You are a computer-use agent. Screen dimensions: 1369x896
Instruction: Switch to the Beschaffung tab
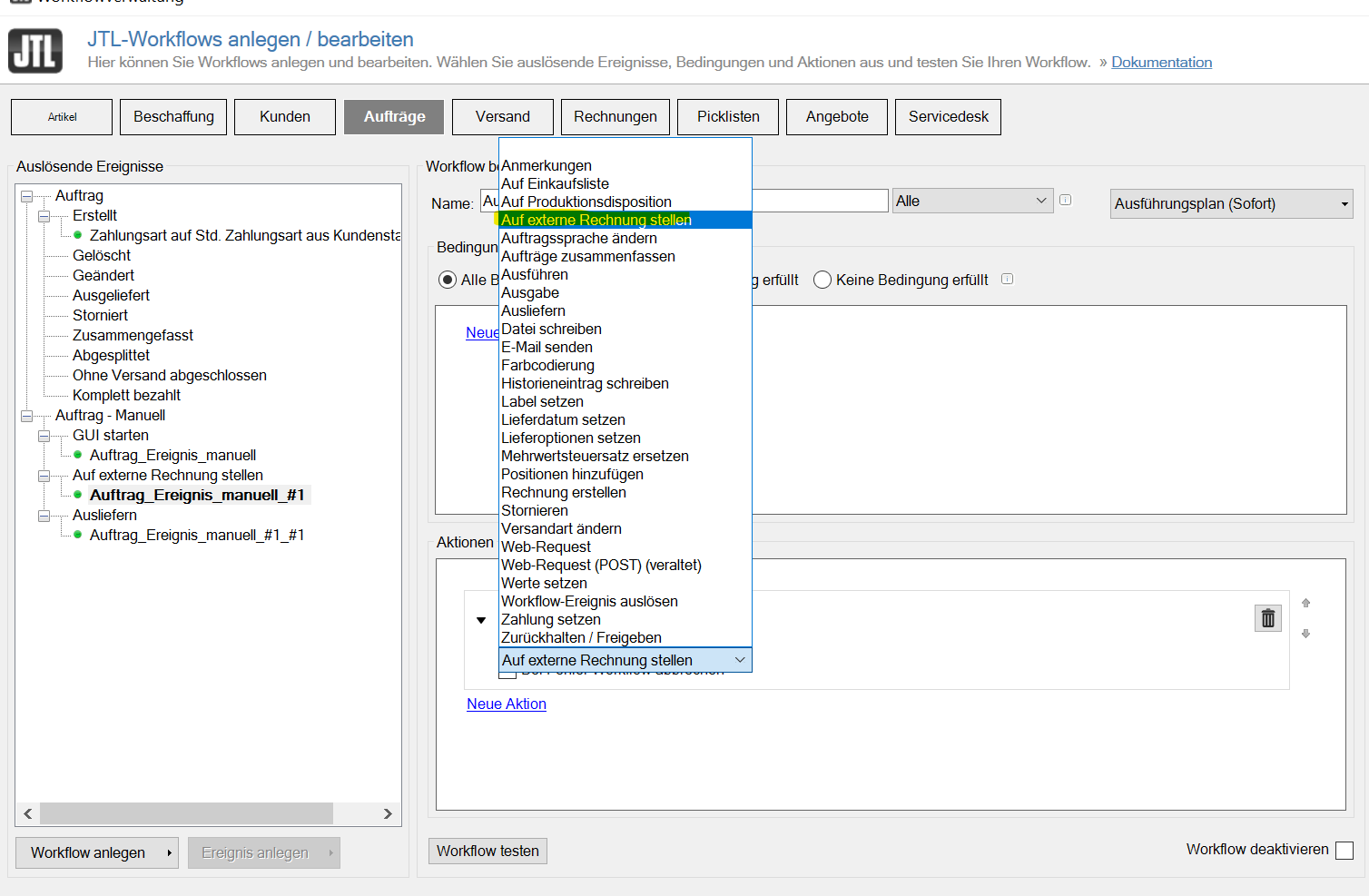tap(173, 117)
